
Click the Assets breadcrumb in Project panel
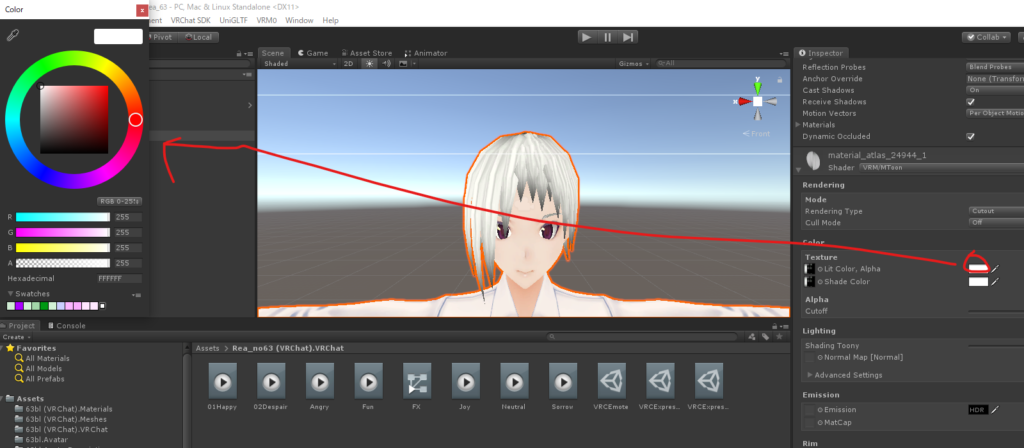(207, 348)
